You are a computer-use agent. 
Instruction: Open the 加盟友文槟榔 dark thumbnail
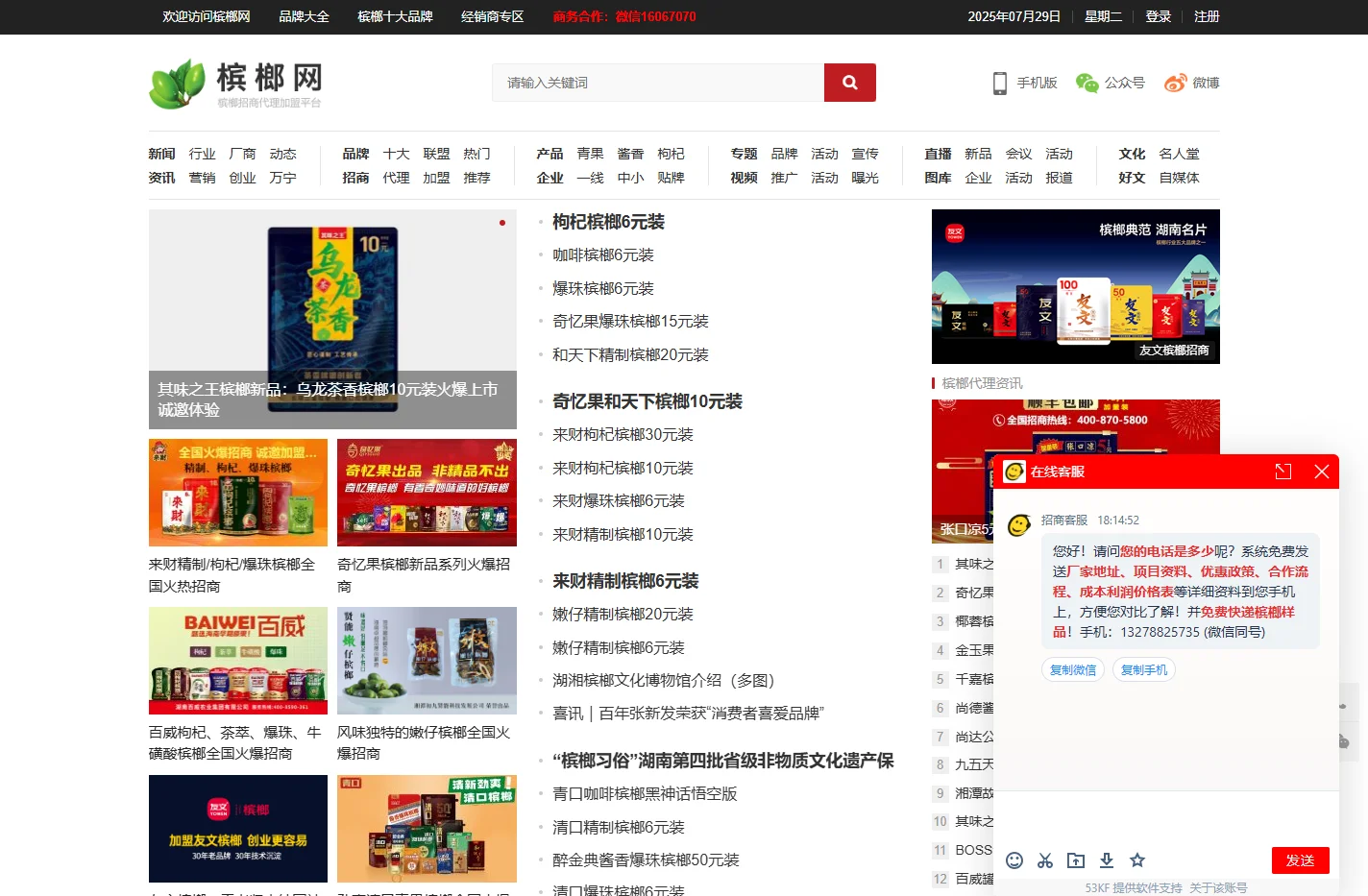point(238,829)
